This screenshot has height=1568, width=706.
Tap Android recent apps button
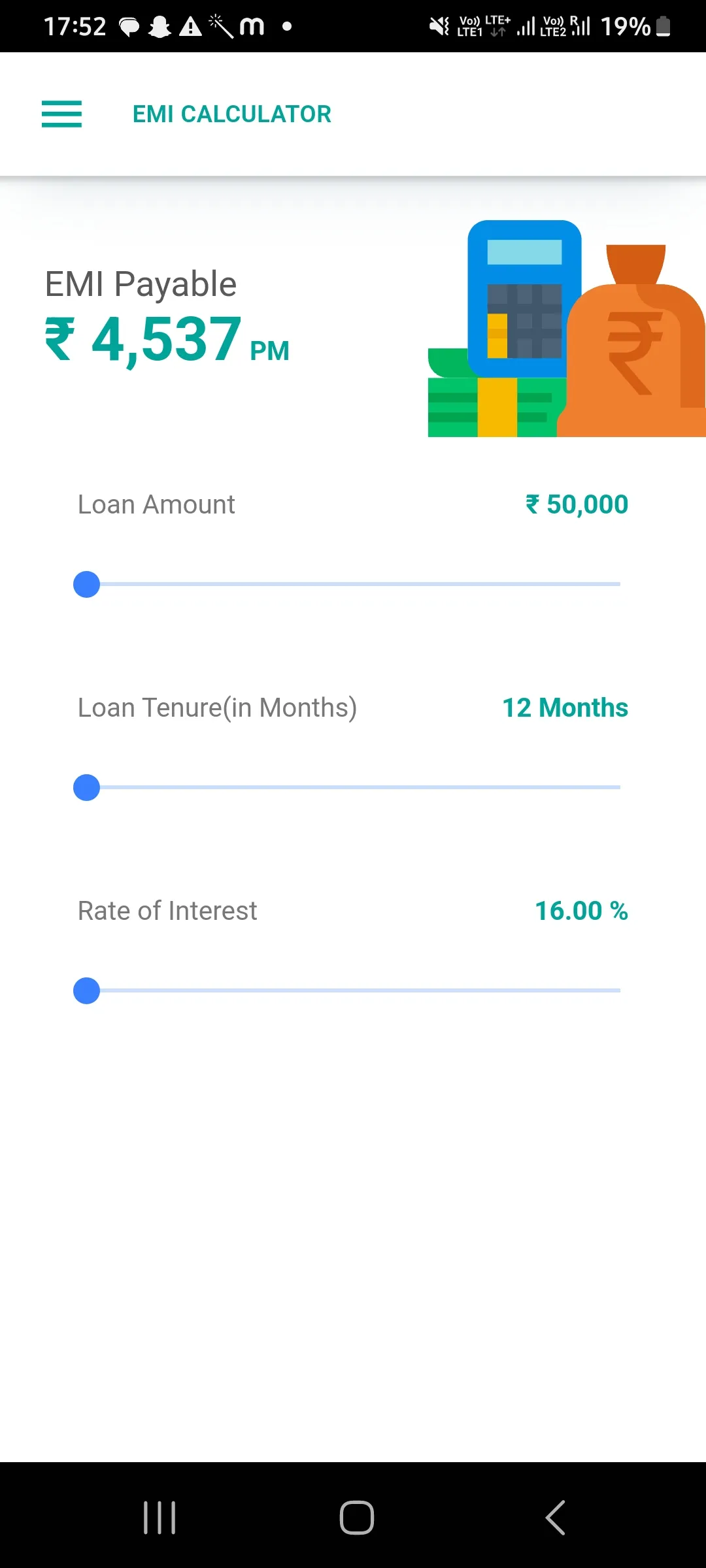[160, 1517]
